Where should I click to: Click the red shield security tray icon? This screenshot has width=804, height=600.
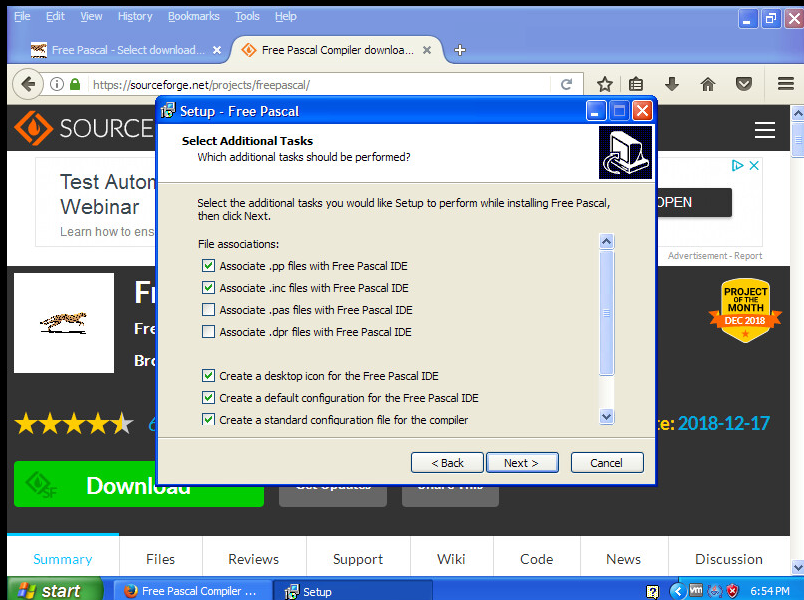pyautogui.click(x=733, y=591)
